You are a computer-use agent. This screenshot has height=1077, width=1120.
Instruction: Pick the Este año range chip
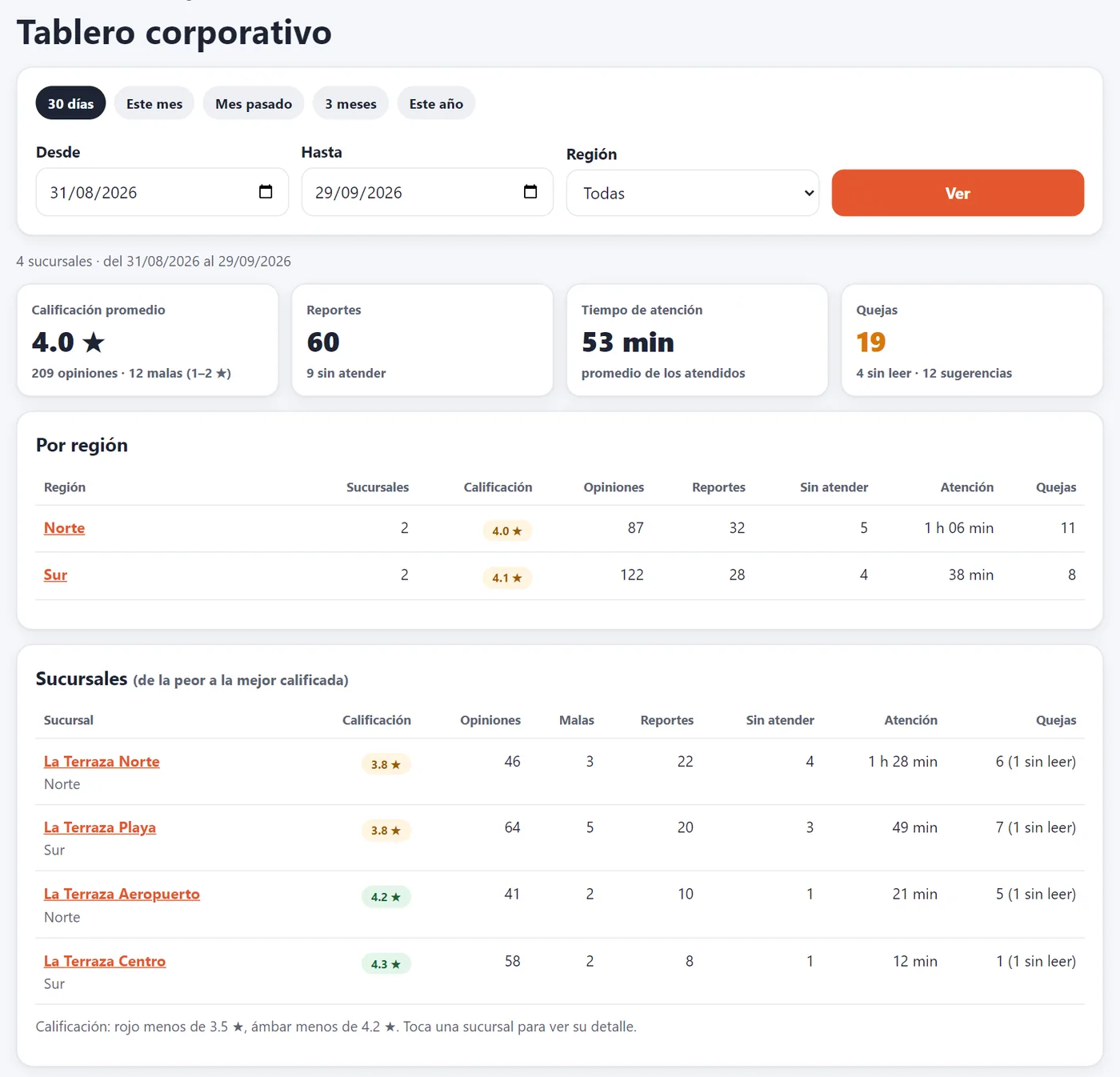[x=436, y=103]
